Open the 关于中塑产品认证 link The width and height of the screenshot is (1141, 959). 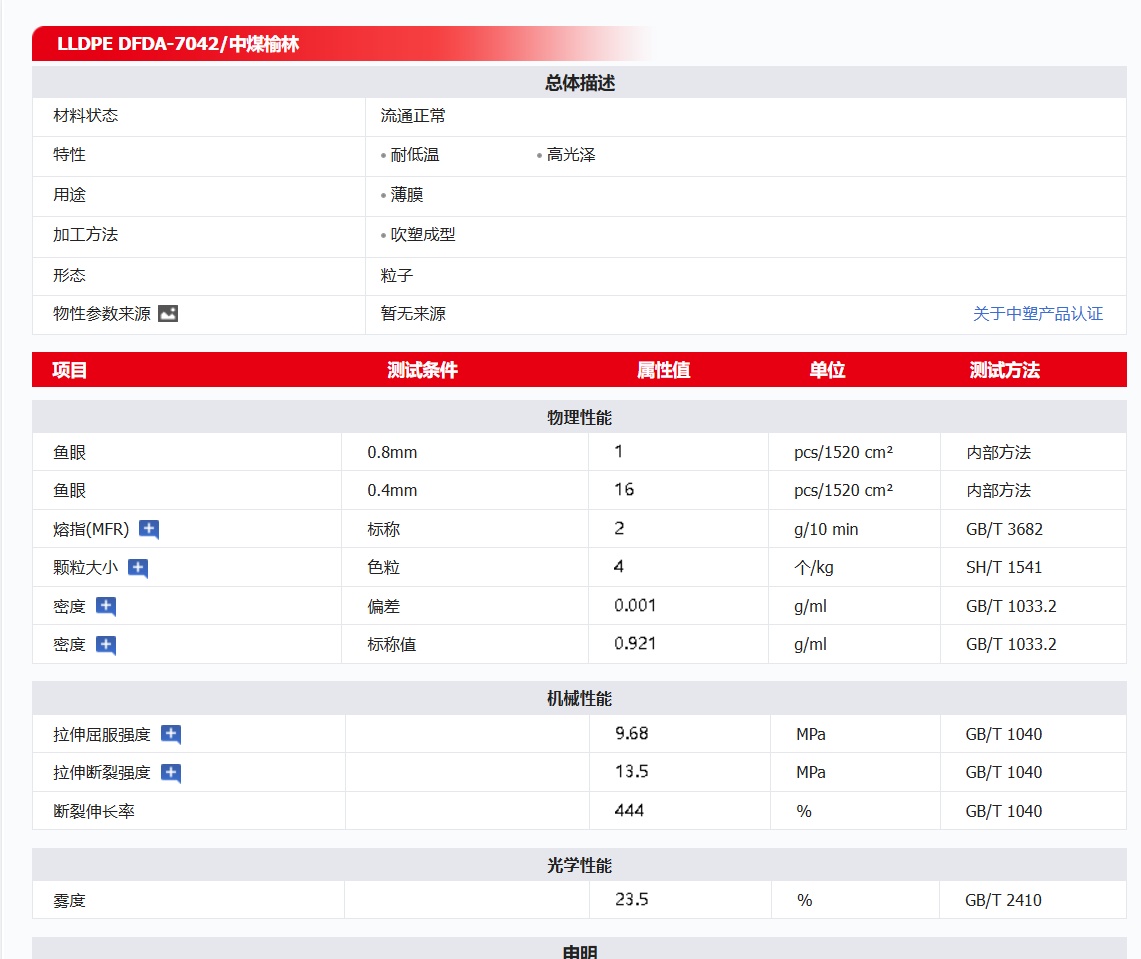1038,314
